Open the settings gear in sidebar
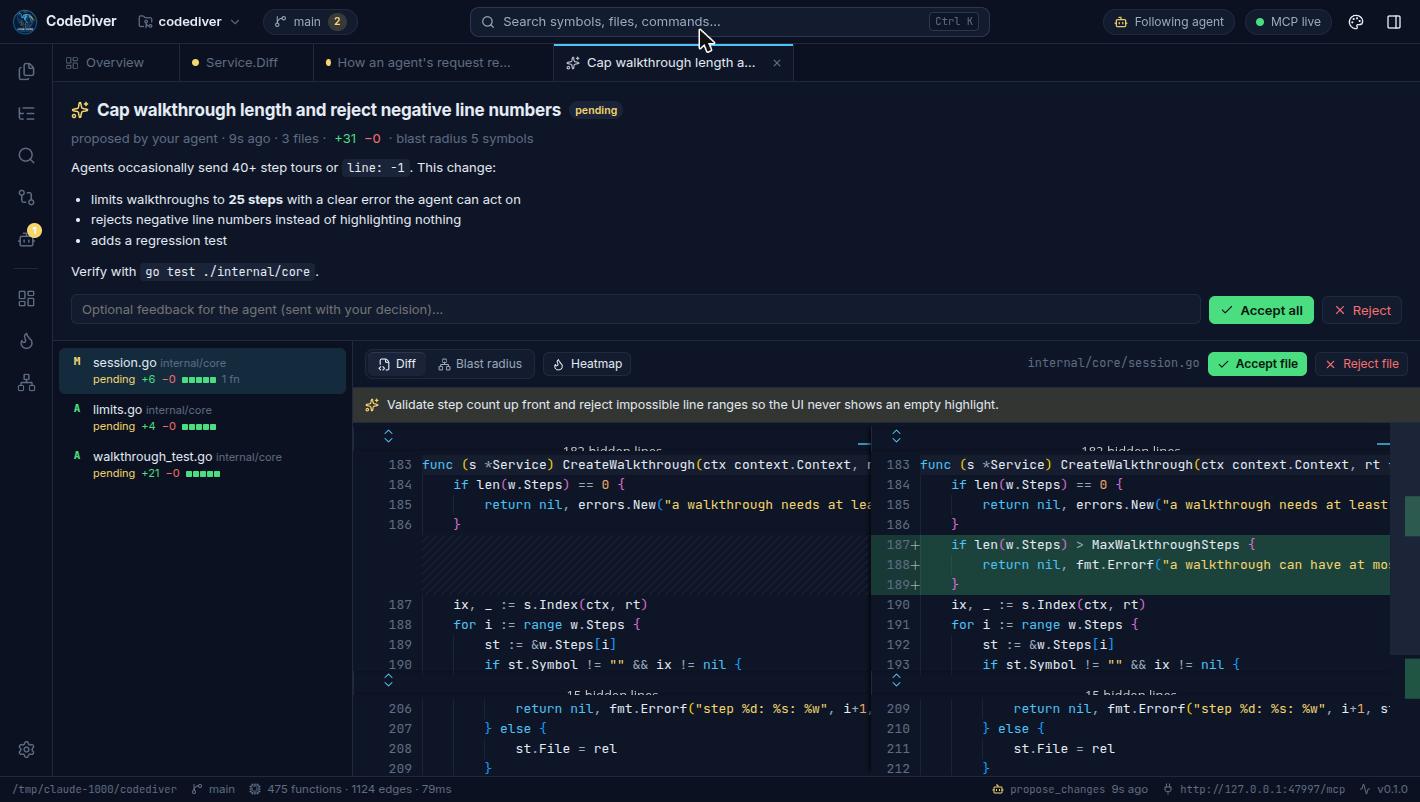 [x=26, y=749]
